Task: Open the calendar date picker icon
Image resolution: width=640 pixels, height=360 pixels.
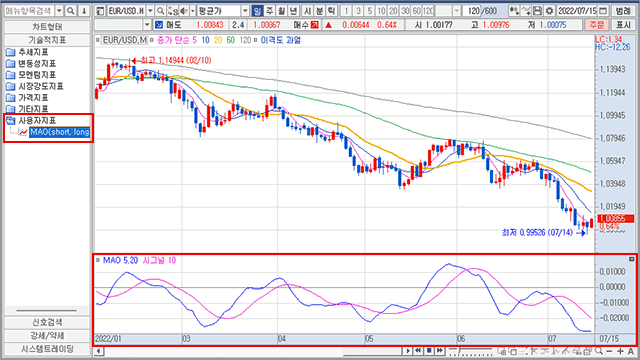Action: (x=603, y=11)
